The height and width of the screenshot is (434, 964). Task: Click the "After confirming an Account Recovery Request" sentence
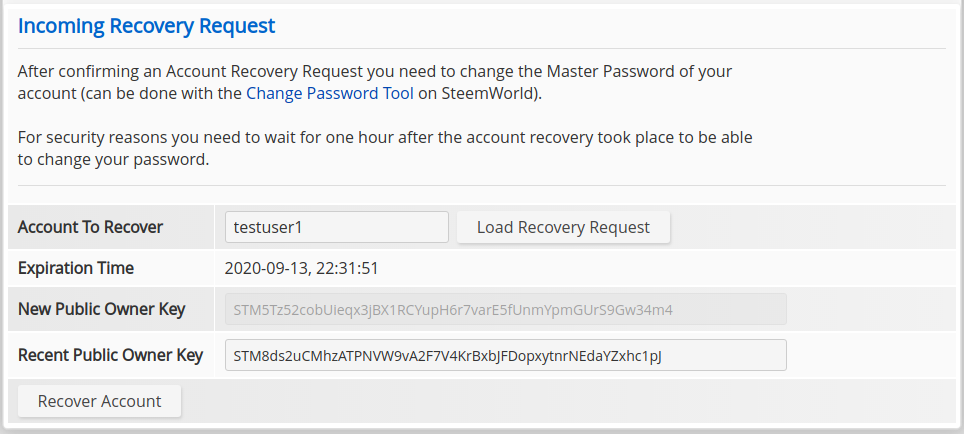[x=200, y=72]
